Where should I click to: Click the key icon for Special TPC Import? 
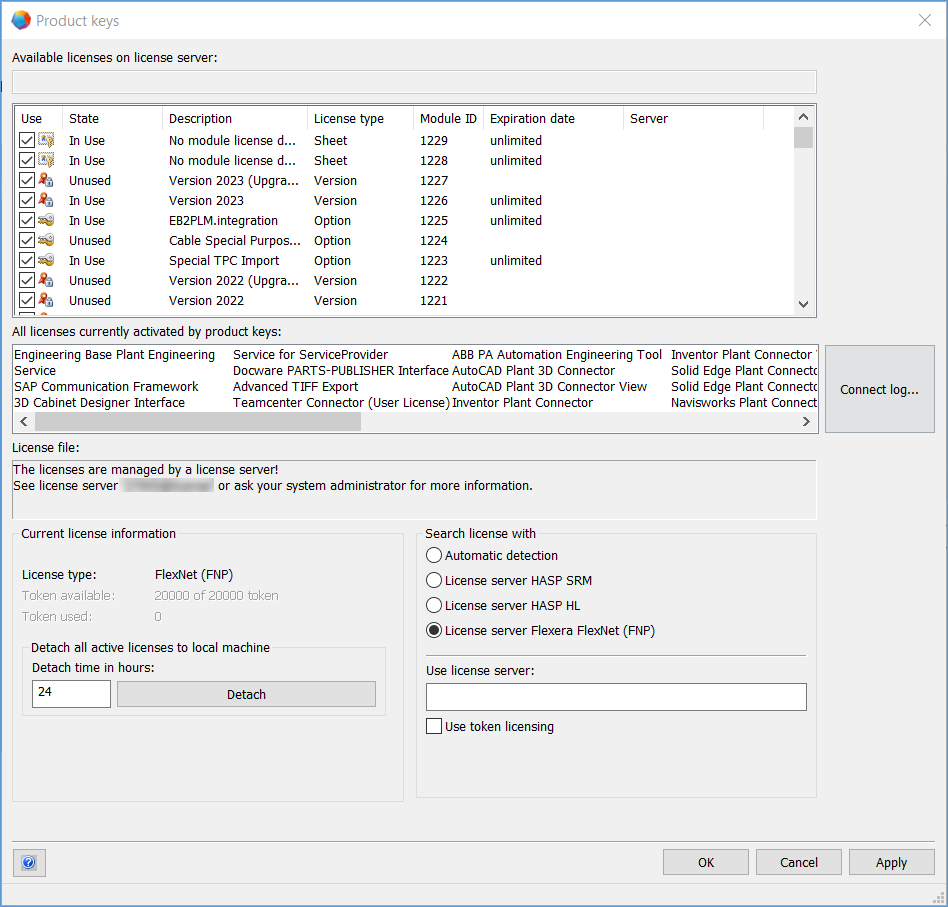click(x=46, y=261)
